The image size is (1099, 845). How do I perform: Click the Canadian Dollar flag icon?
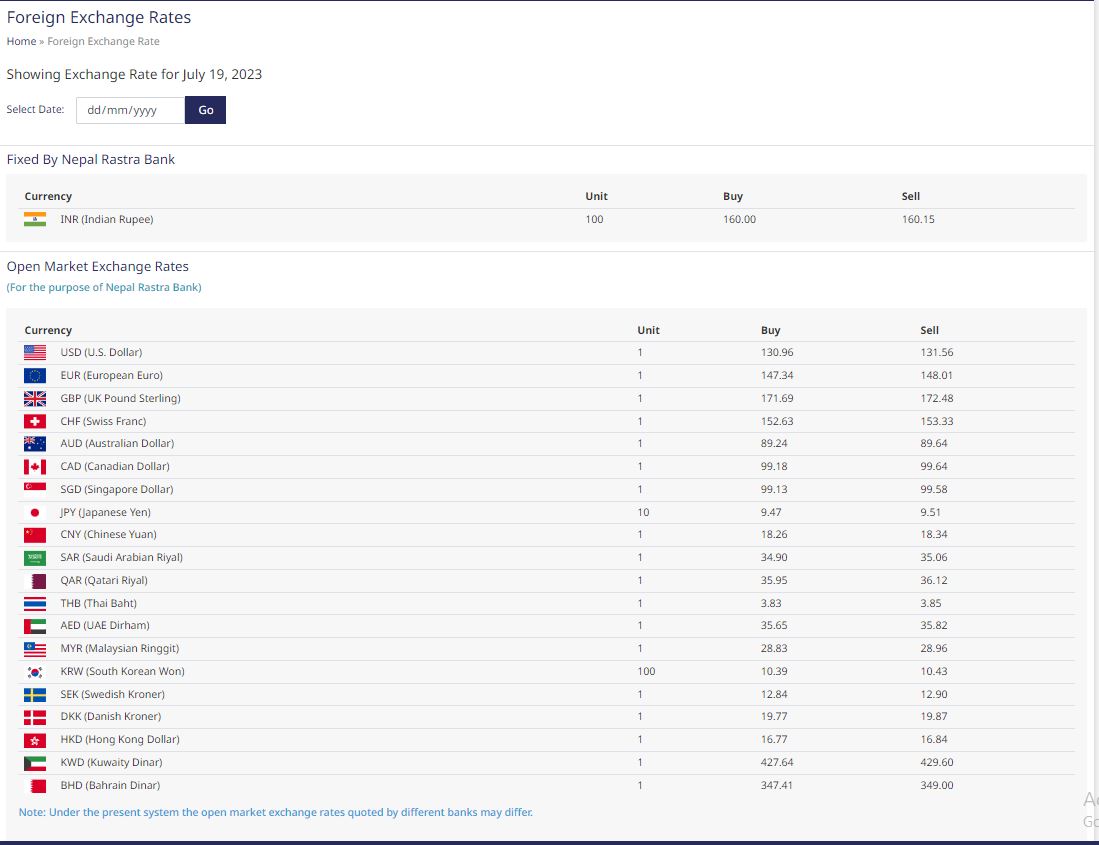tap(34, 467)
